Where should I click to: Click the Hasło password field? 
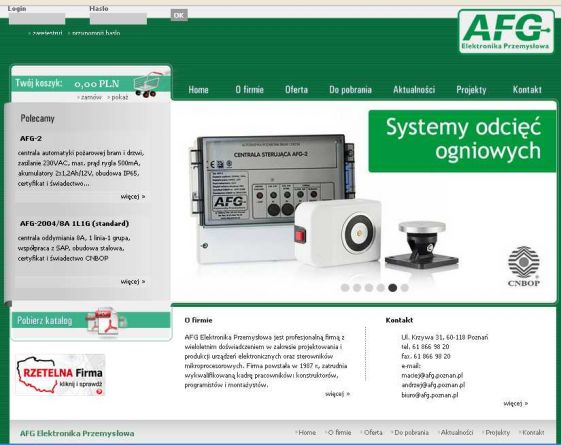(x=118, y=19)
